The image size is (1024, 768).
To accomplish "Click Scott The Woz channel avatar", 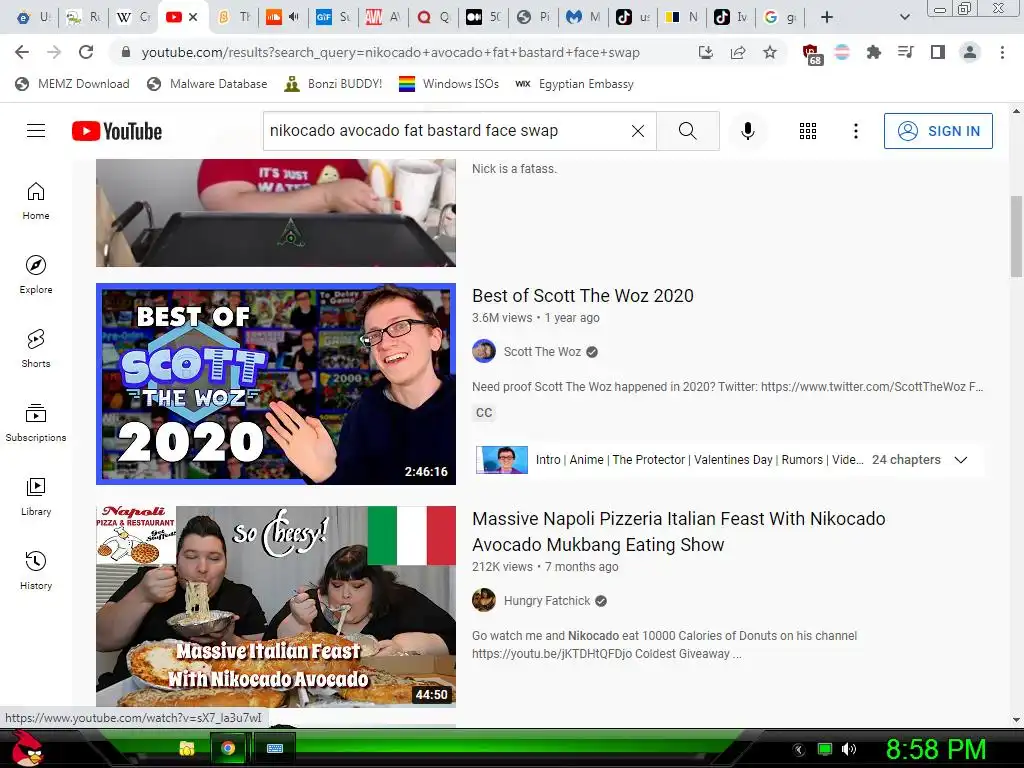I will tap(484, 351).
